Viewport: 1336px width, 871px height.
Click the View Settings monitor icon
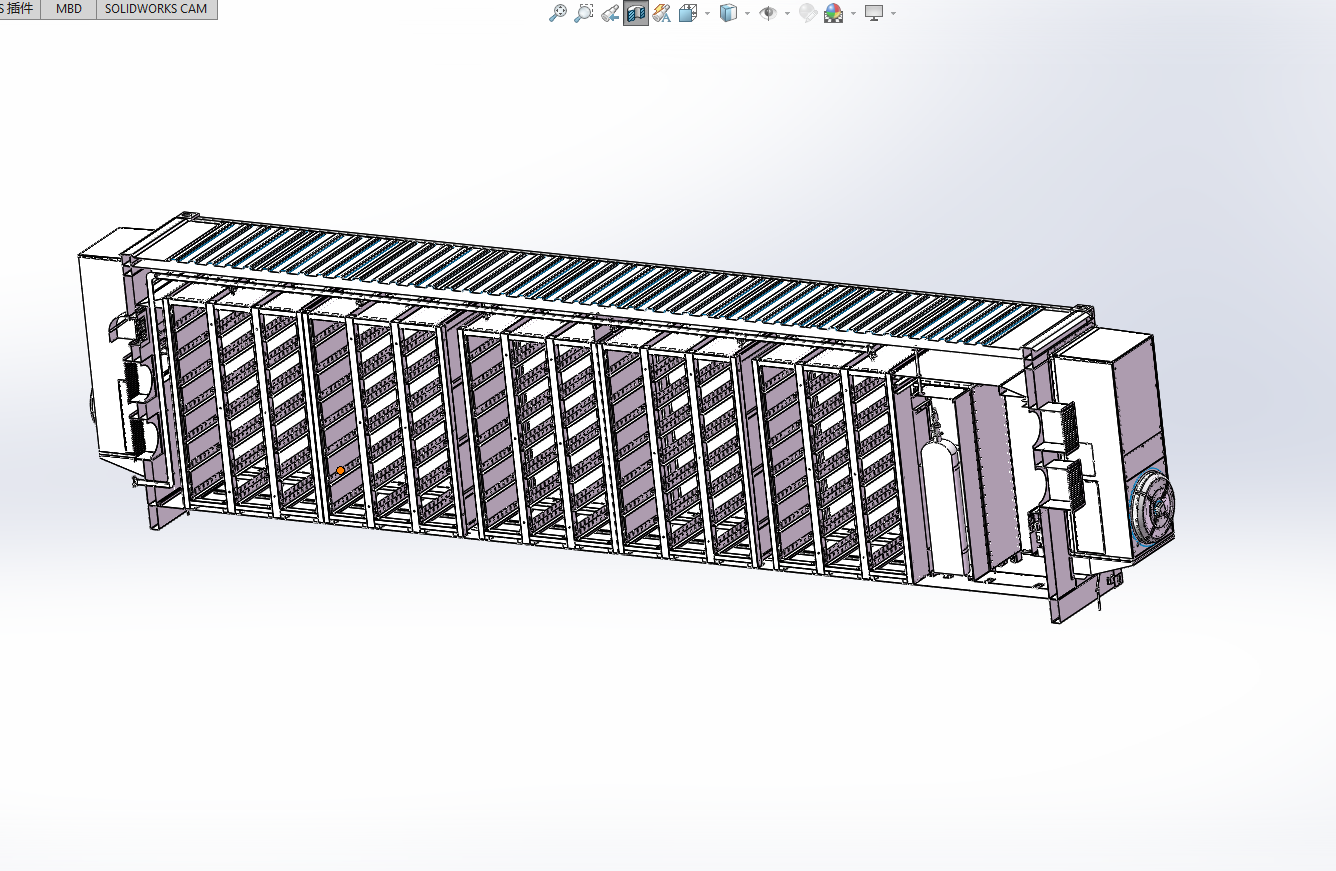click(874, 13)
